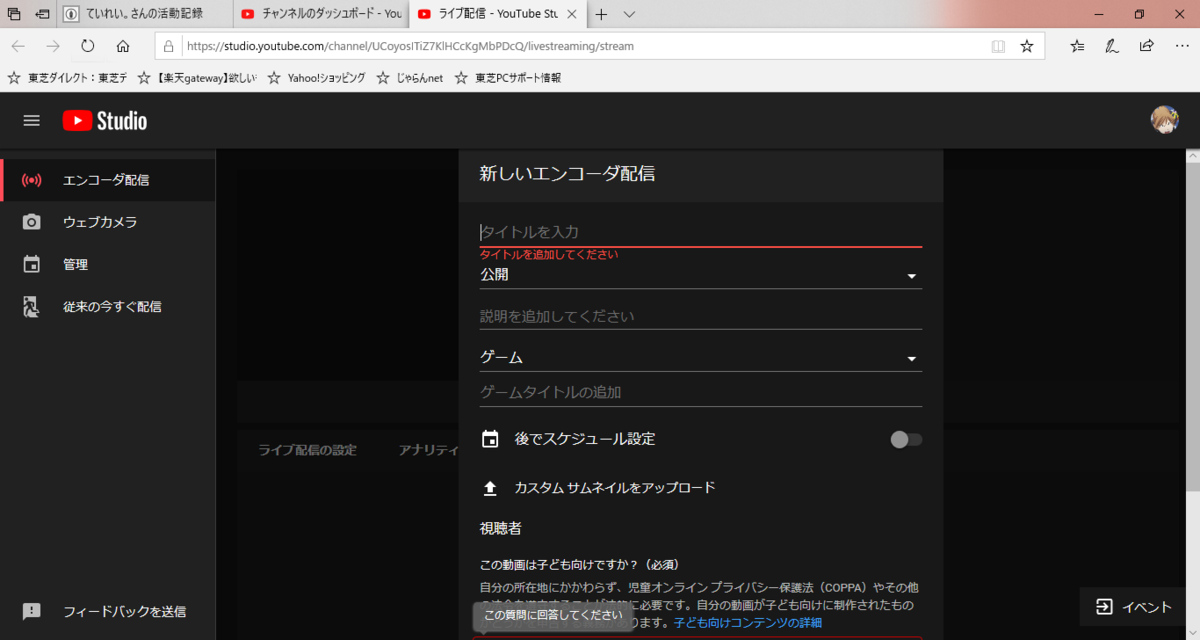The height and width of the screenshot is (640, 1200).
Task: Click the 管理 sidebar icon
Action: coord(30,264)
